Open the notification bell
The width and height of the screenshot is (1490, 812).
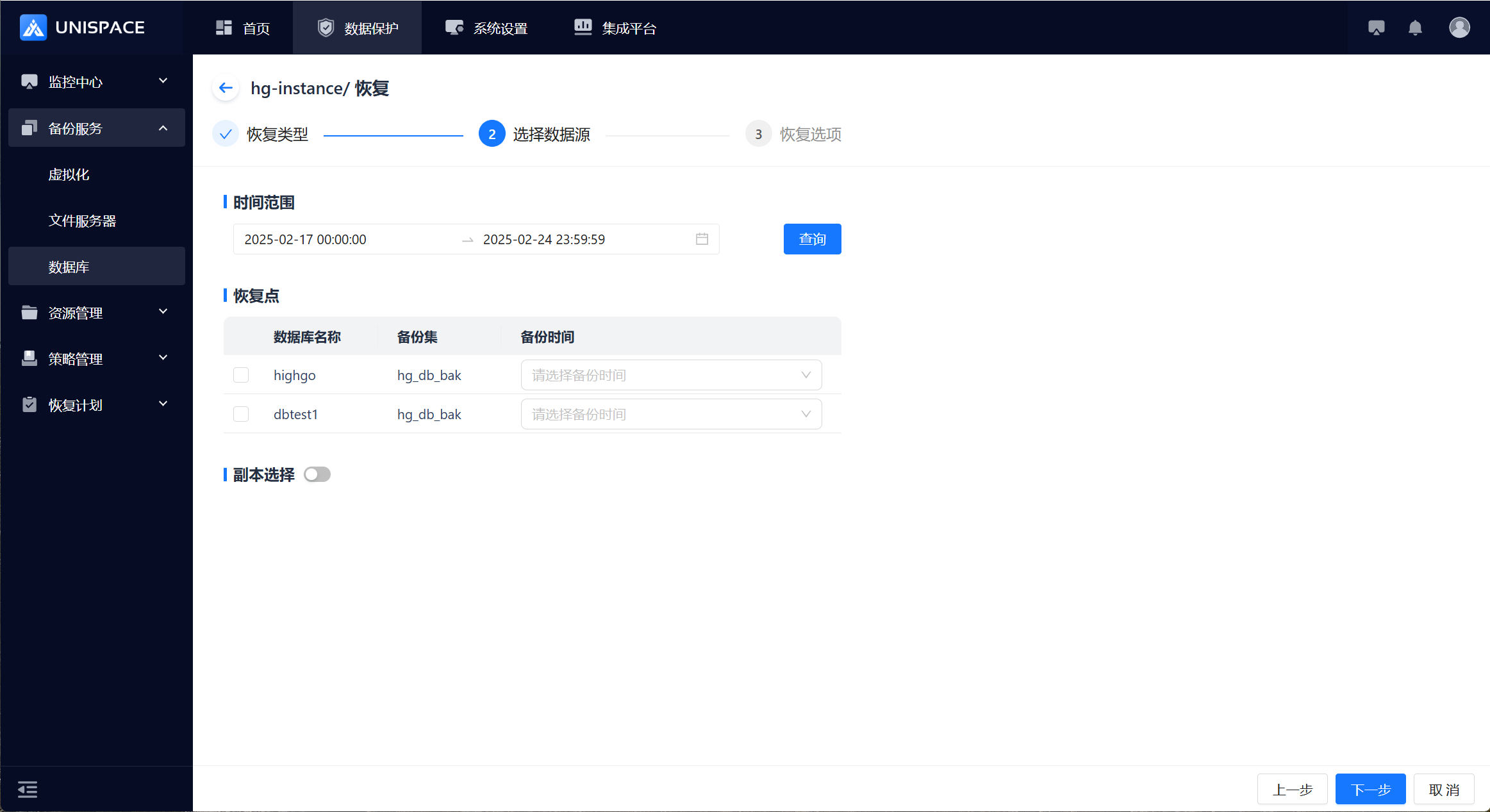point(1415,28)
